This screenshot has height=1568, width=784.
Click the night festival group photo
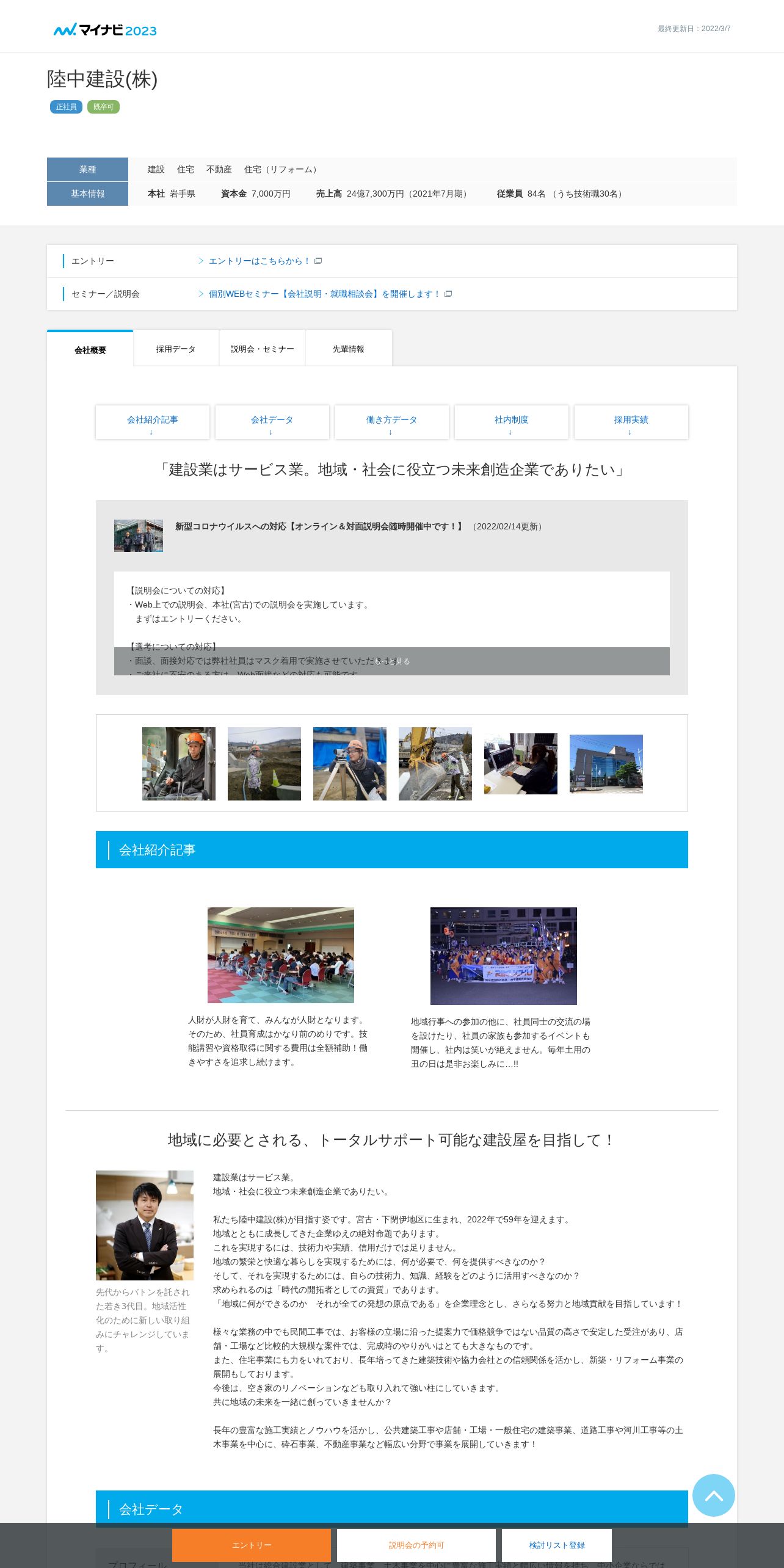504,956
